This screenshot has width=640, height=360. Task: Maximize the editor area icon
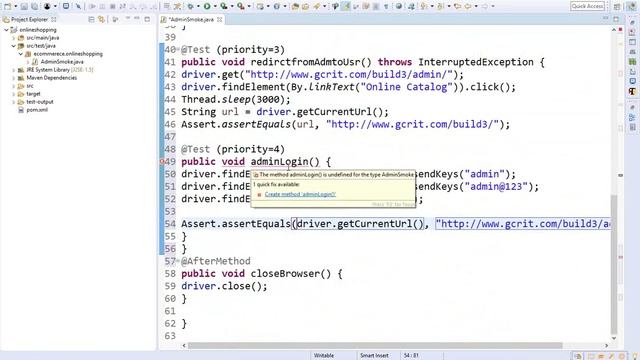(x=616, y=19)
